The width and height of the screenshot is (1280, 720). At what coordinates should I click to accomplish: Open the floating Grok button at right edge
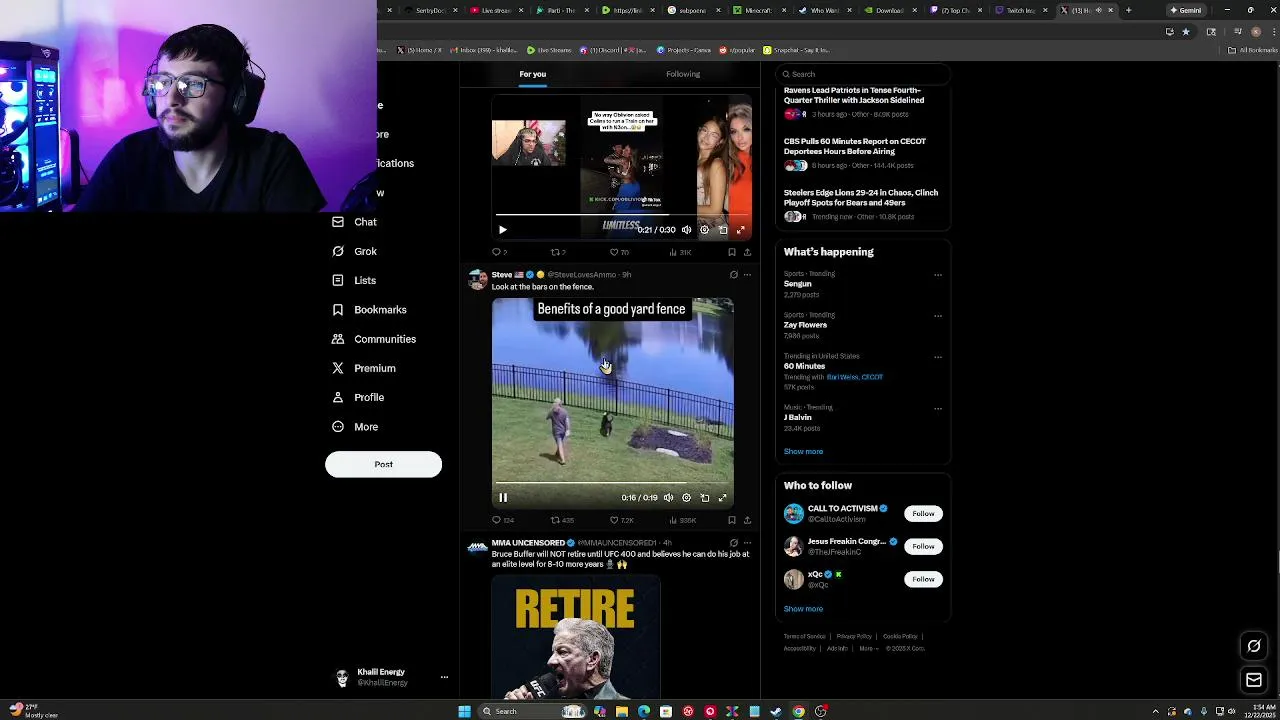tap(1254, 646)
